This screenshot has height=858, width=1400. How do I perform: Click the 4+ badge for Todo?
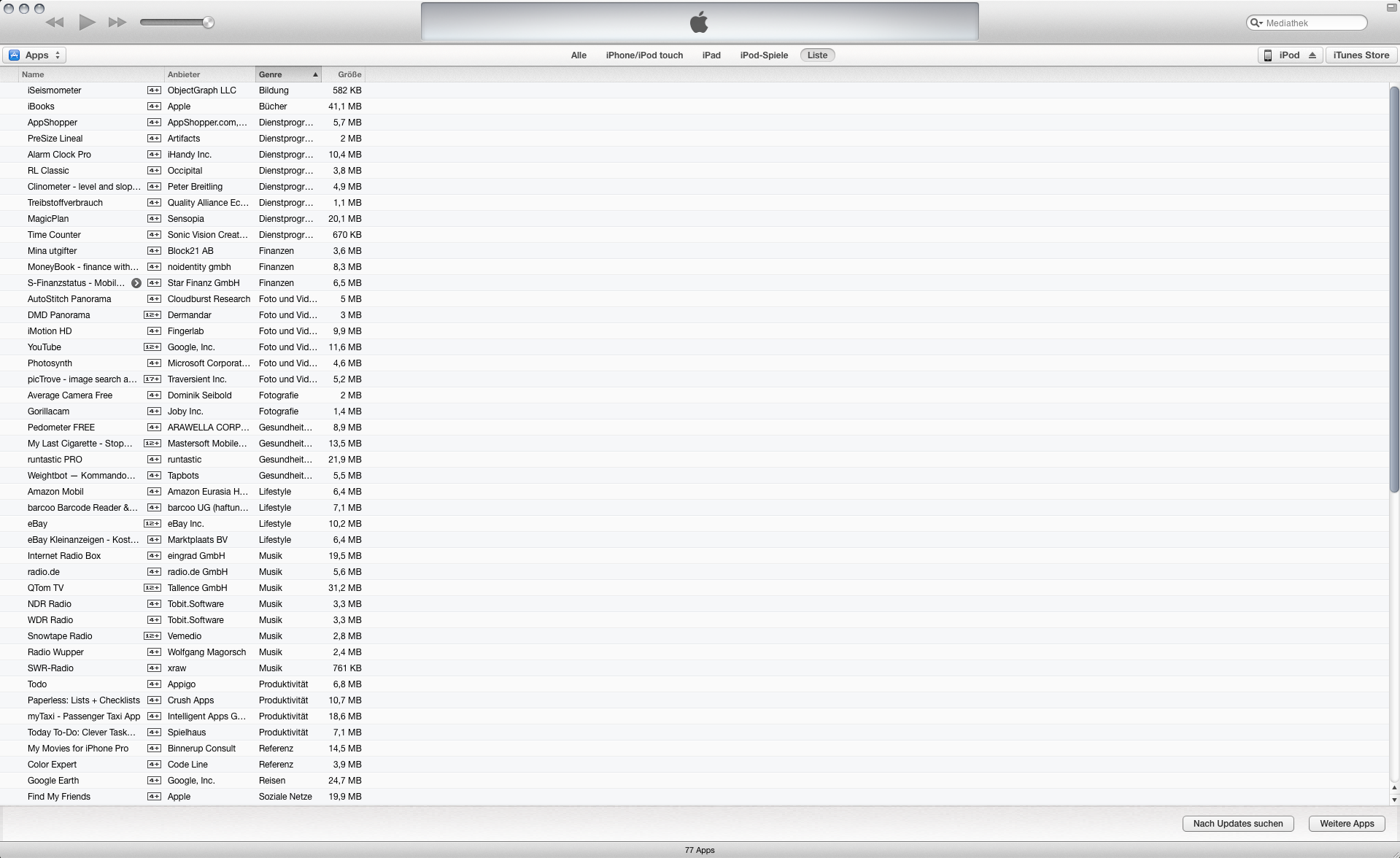point(154,684)
